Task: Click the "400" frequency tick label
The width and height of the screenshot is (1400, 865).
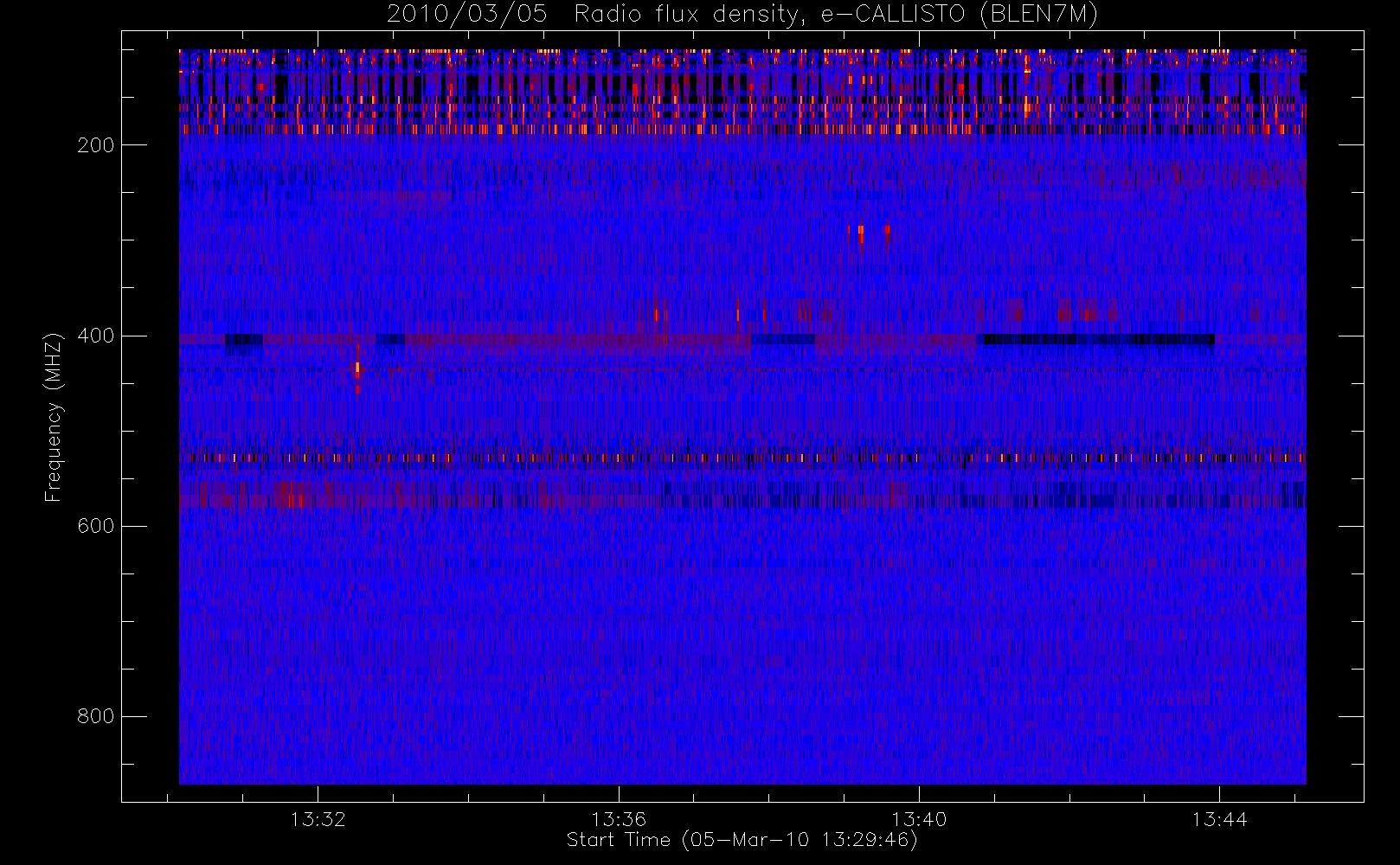Action: (96, 336)
